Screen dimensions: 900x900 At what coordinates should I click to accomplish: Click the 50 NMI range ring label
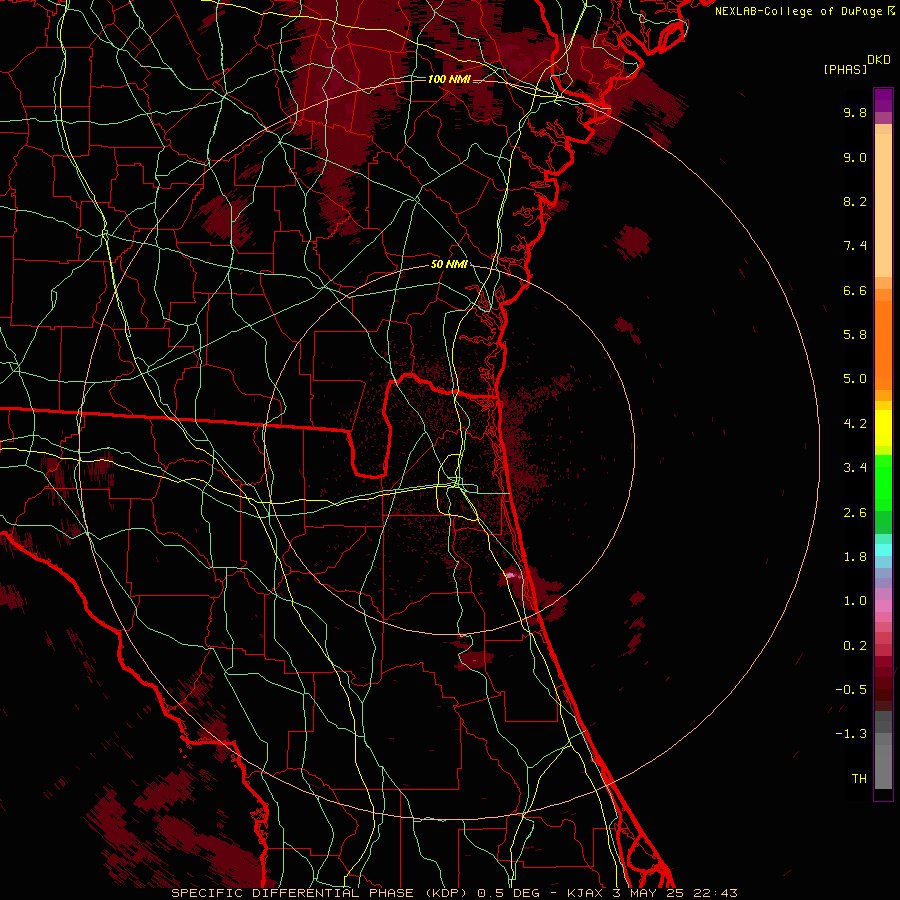(449, 264)
